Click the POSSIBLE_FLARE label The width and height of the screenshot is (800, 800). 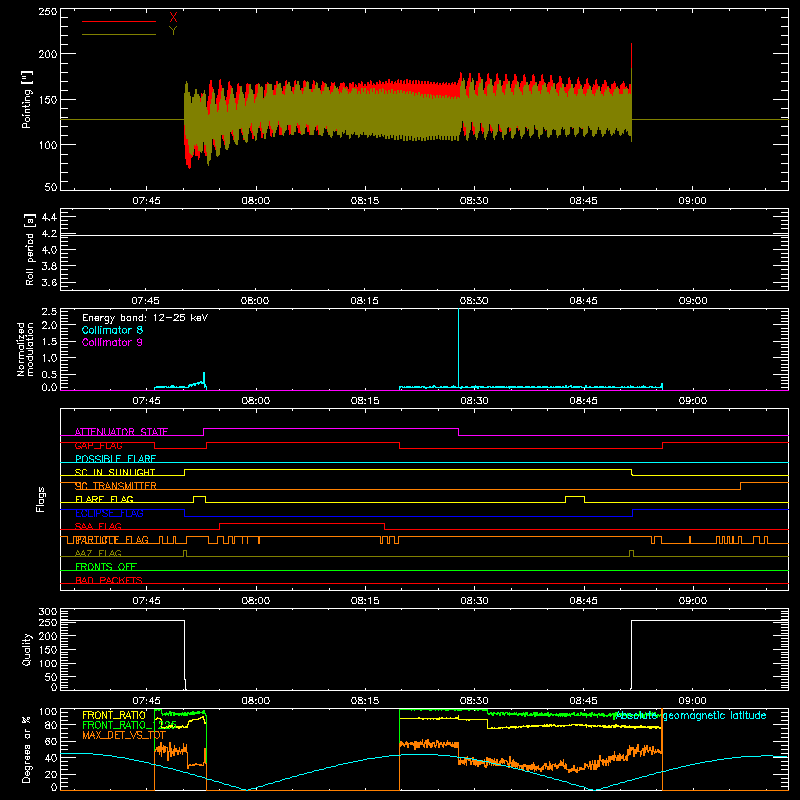coord(115,459)
